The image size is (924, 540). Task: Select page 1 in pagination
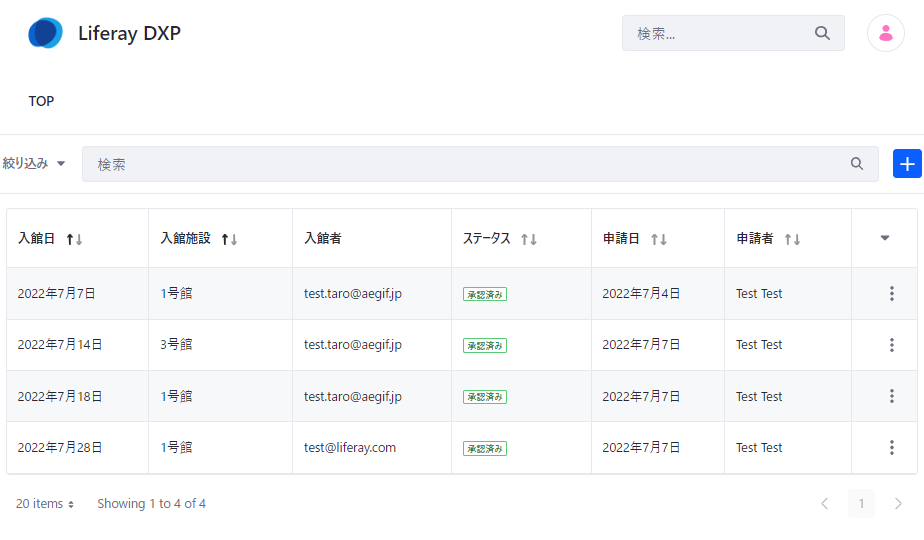pyautogui.click(x=861, y=504)
